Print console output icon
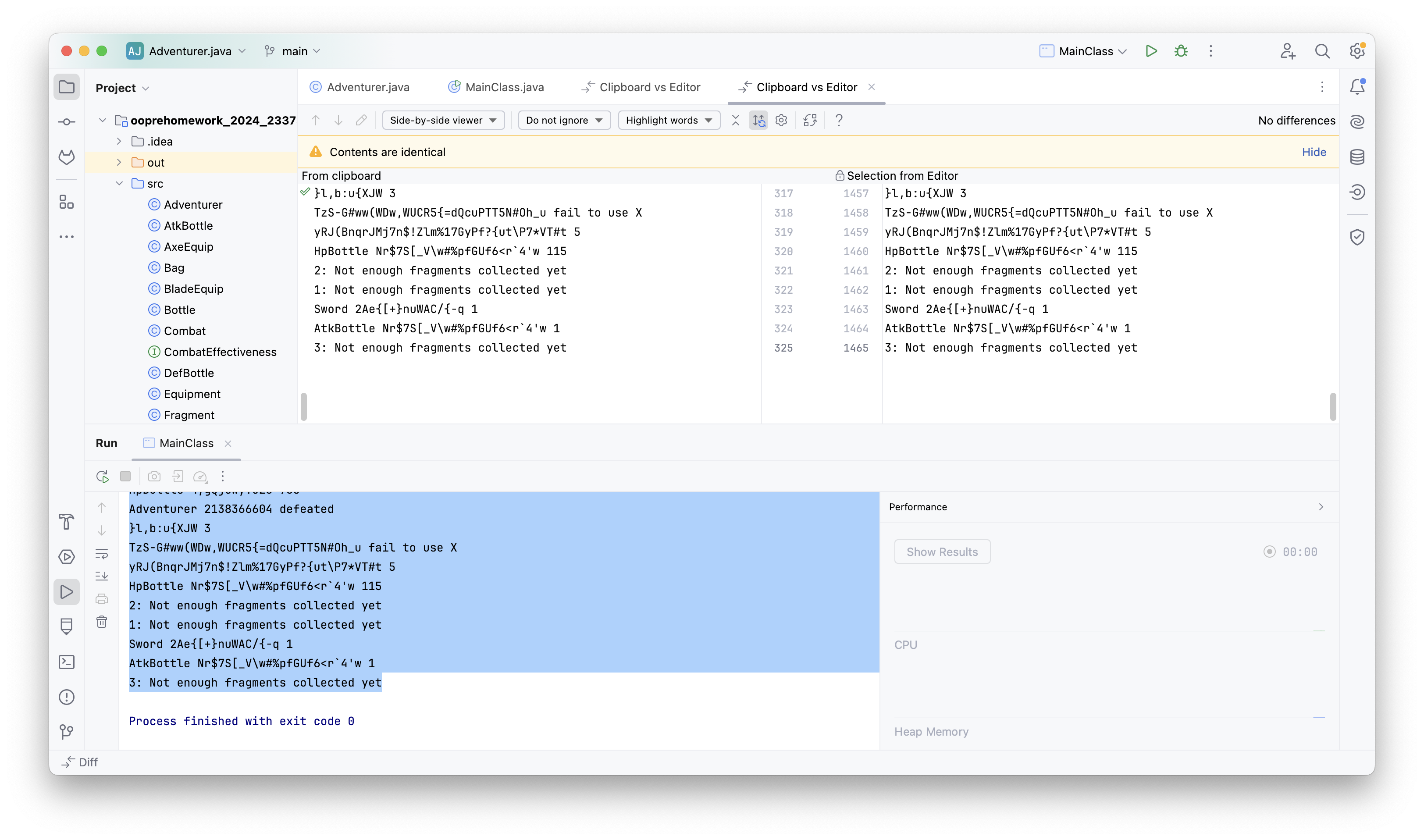Image resolution: width=1424 pixels, height=840 pixels. 102,598
